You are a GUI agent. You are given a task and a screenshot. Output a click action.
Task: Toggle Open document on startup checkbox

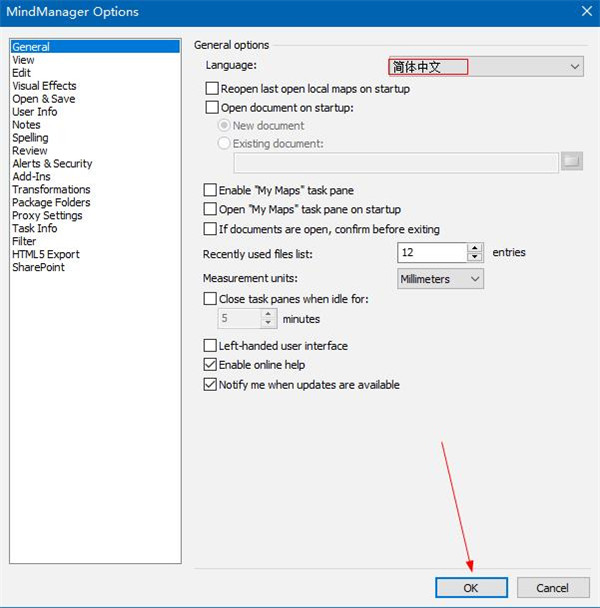click(210, 107)
